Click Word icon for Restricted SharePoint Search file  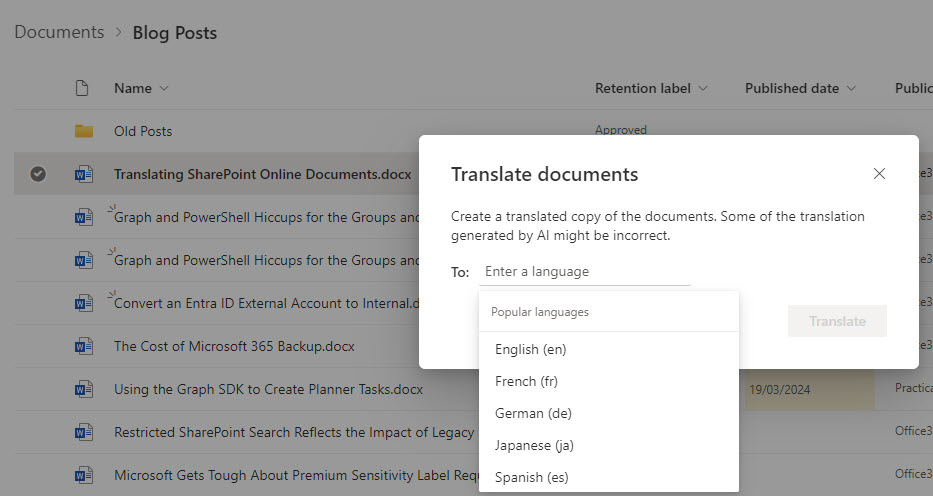(84, 433)
